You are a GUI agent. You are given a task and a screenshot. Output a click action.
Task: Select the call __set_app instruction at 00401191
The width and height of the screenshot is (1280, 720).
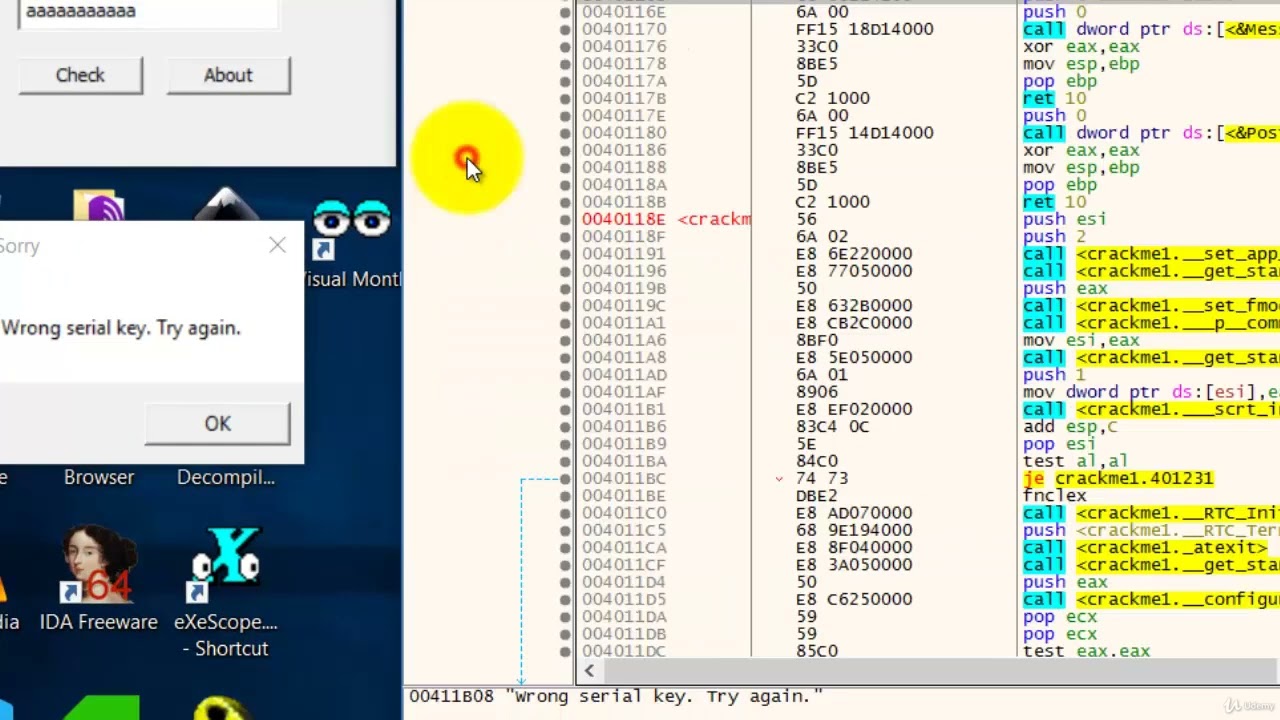[x=1151, y=254]
